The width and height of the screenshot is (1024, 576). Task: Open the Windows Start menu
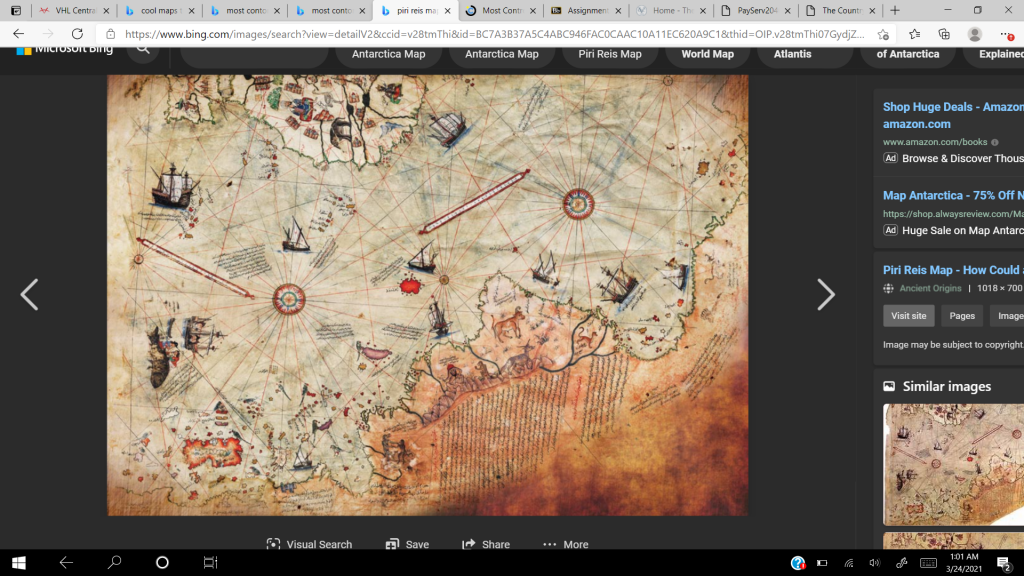[20, 562]
